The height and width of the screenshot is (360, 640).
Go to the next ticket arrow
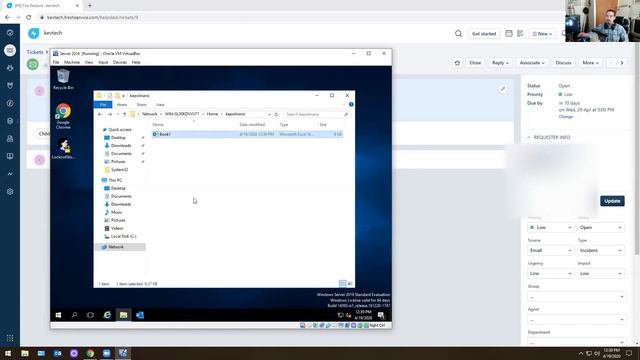(x=622, y=63)
